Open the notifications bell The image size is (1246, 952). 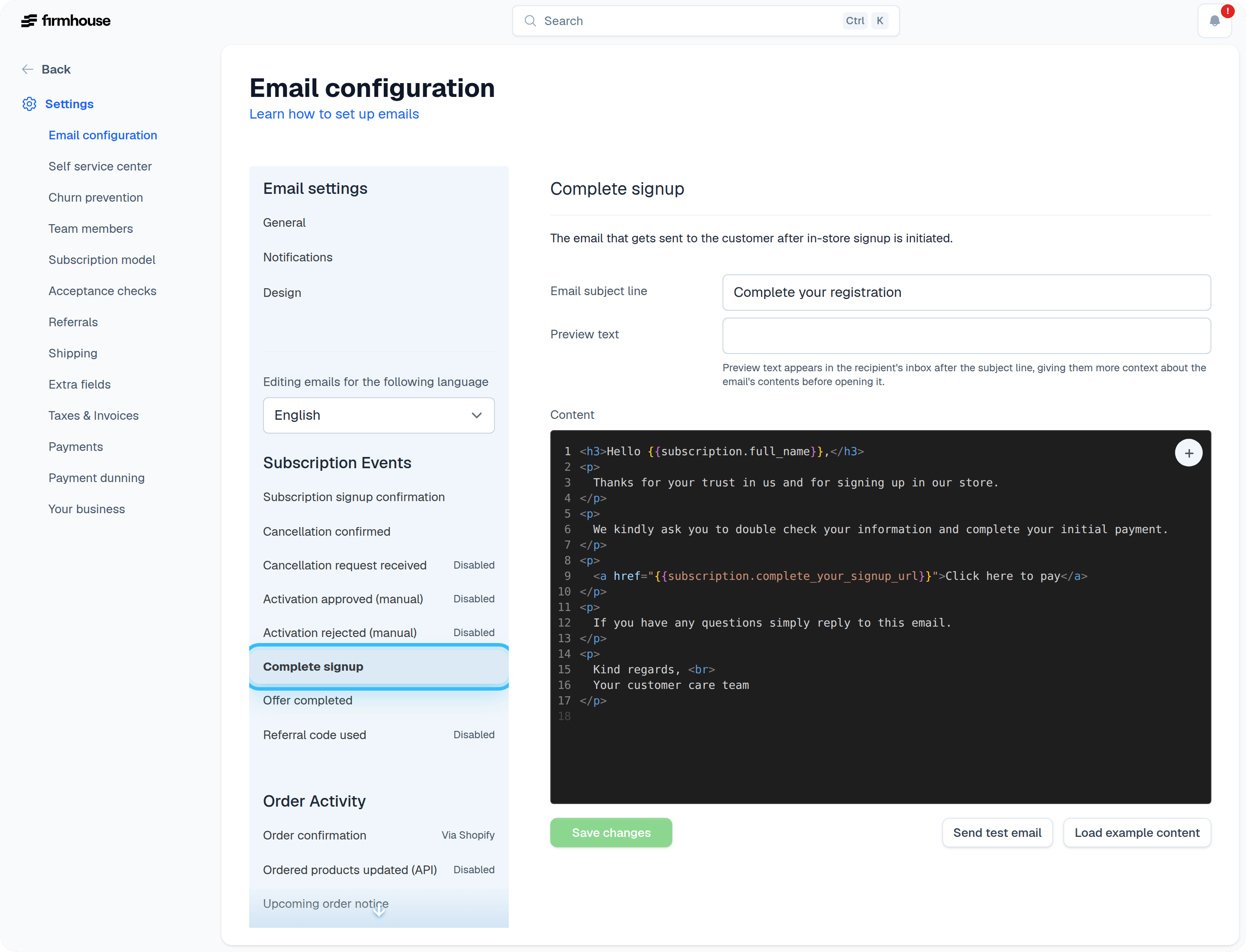coord(1214,21)
